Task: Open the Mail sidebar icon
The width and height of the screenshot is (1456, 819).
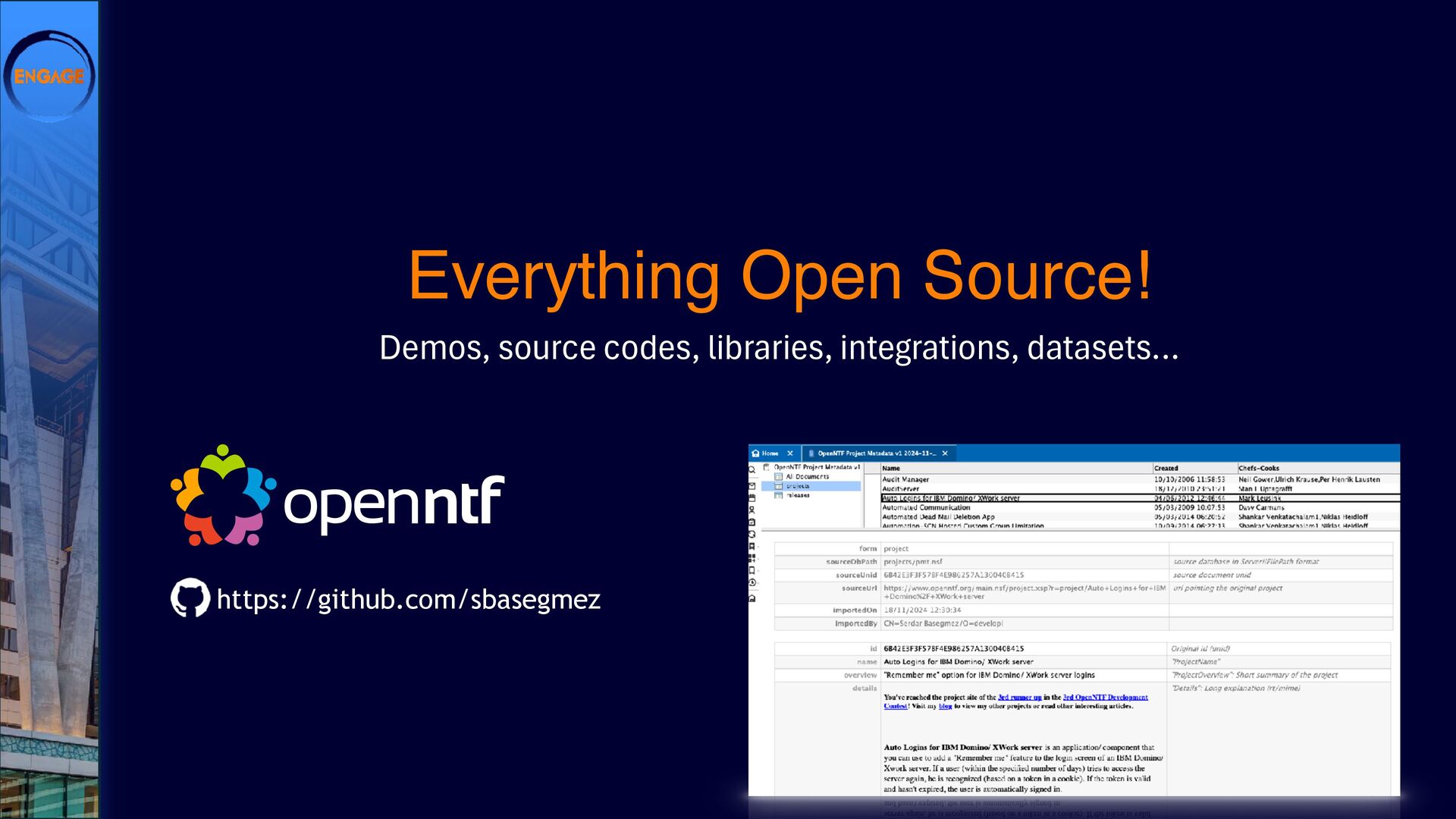Action: [752, 486]
